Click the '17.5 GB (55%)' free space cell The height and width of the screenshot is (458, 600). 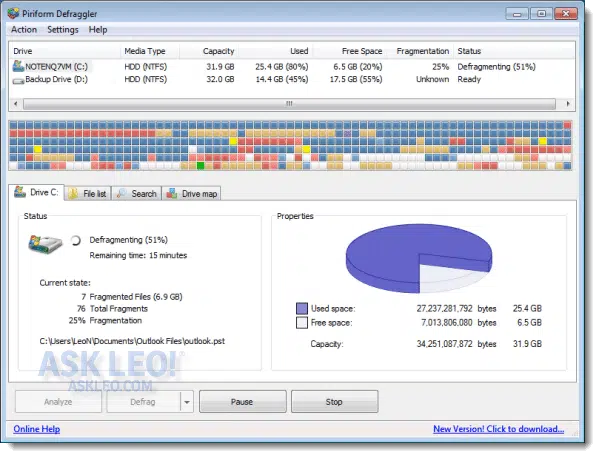(x=356, y=79)
